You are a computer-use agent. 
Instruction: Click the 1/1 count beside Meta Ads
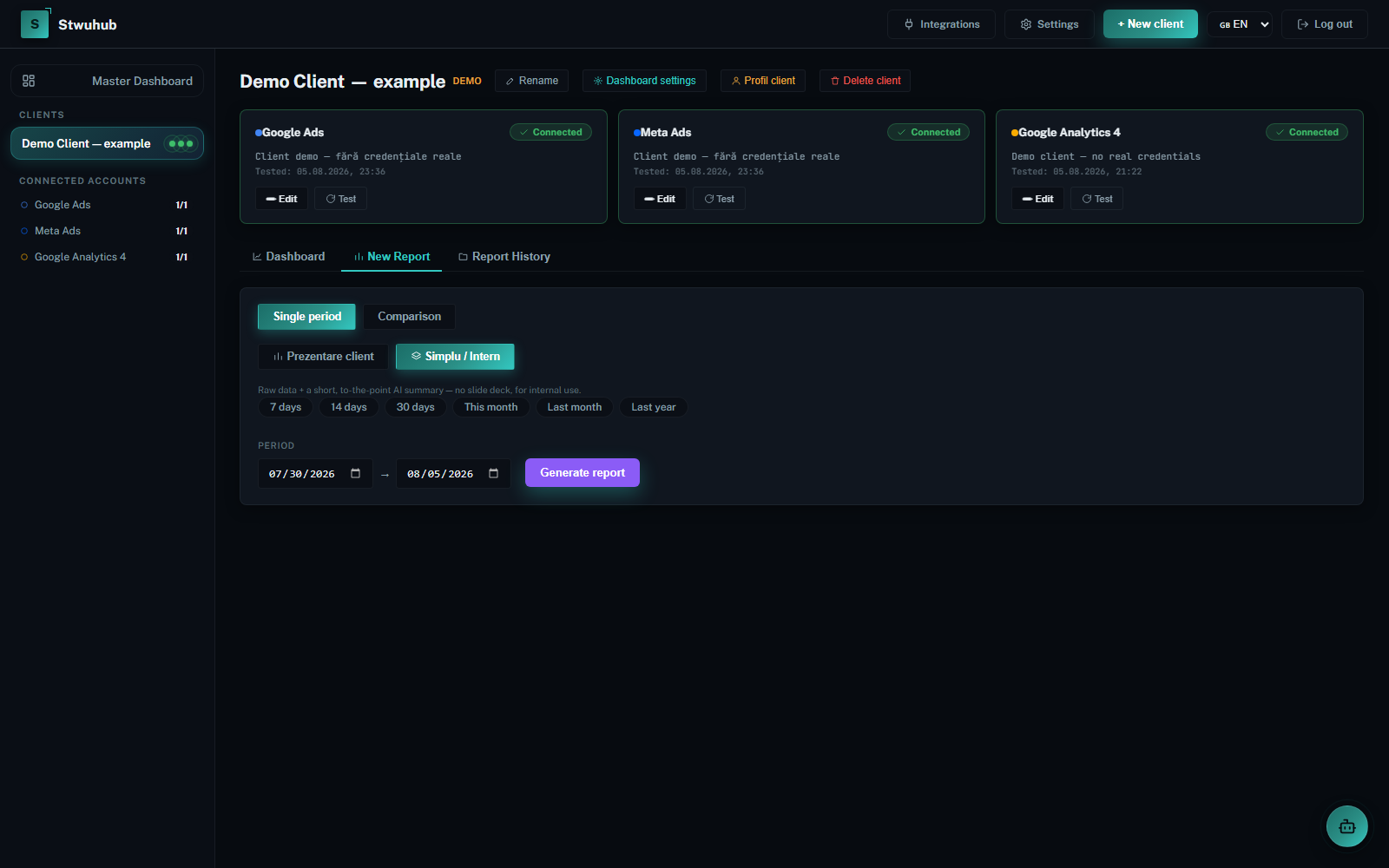[x=181, y=231]
